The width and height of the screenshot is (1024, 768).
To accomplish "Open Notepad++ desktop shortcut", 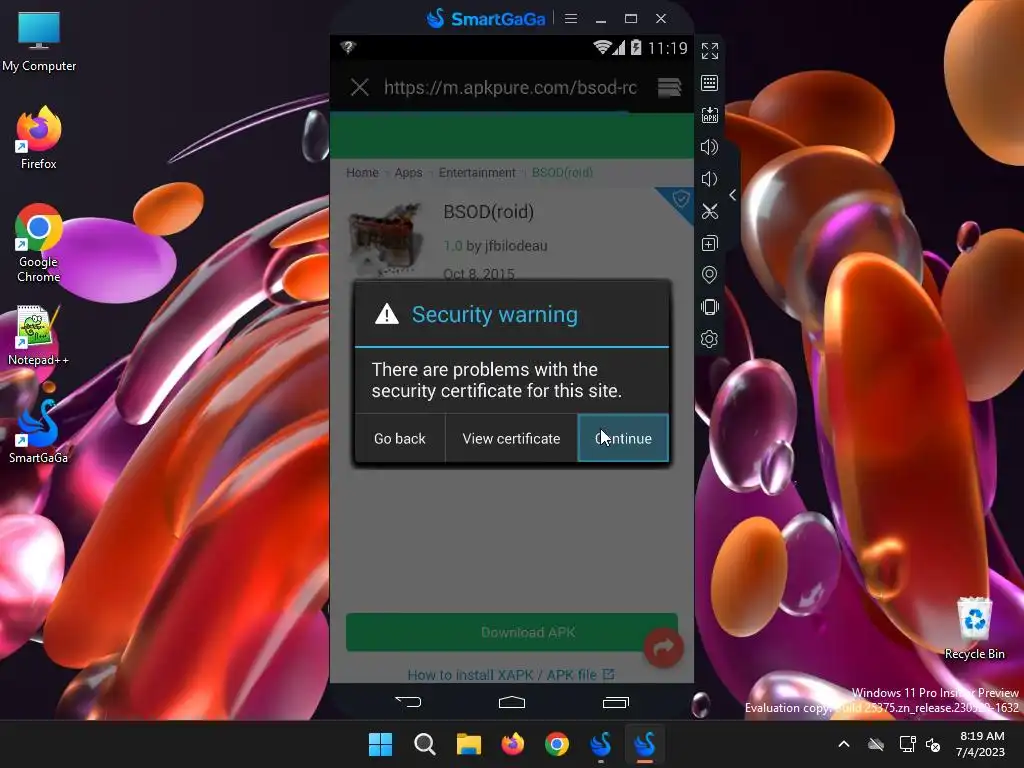I will [x=39, y=335].
